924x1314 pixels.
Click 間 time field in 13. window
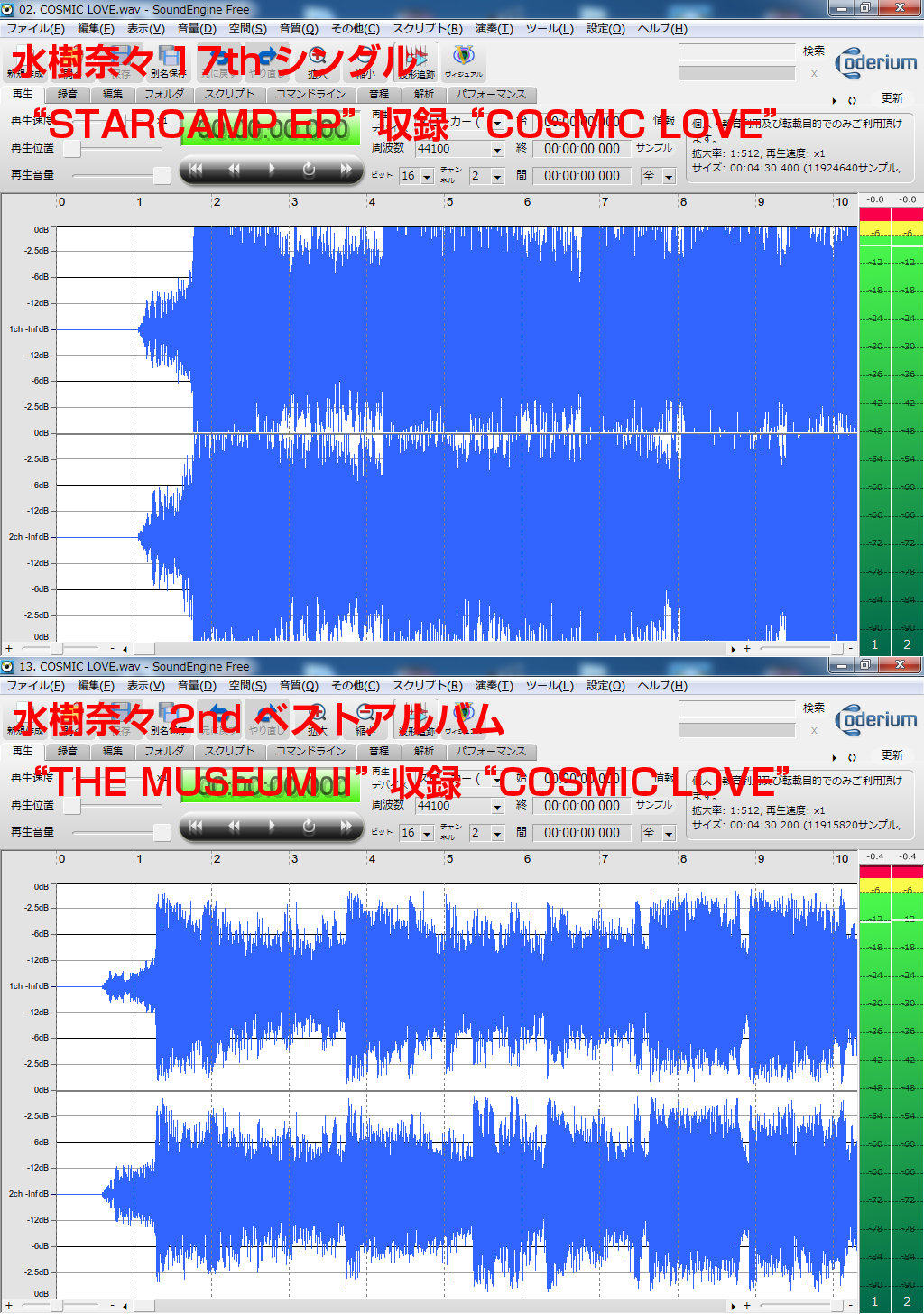point(582,833)
